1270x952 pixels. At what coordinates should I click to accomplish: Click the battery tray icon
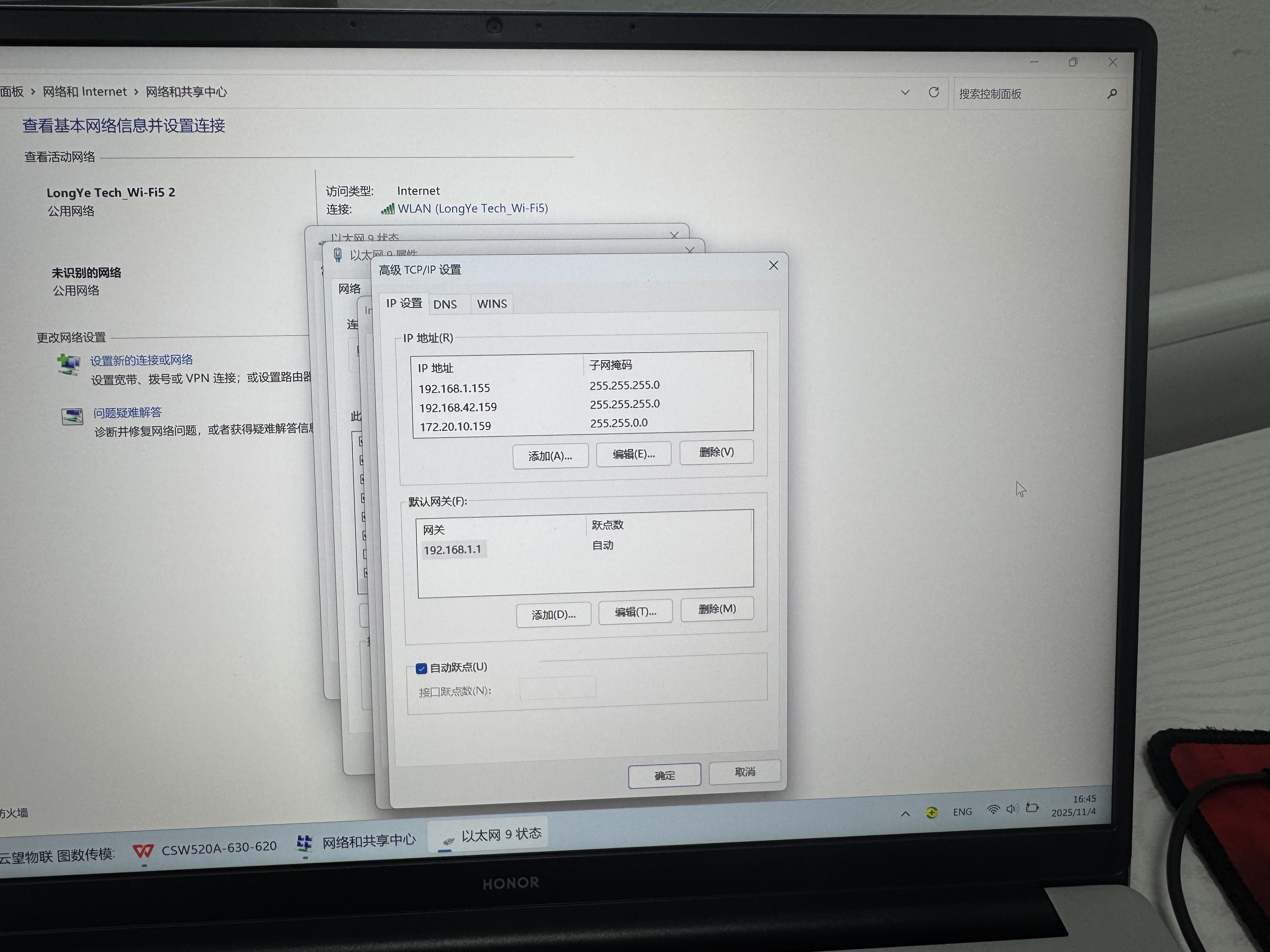(1032, 808)
